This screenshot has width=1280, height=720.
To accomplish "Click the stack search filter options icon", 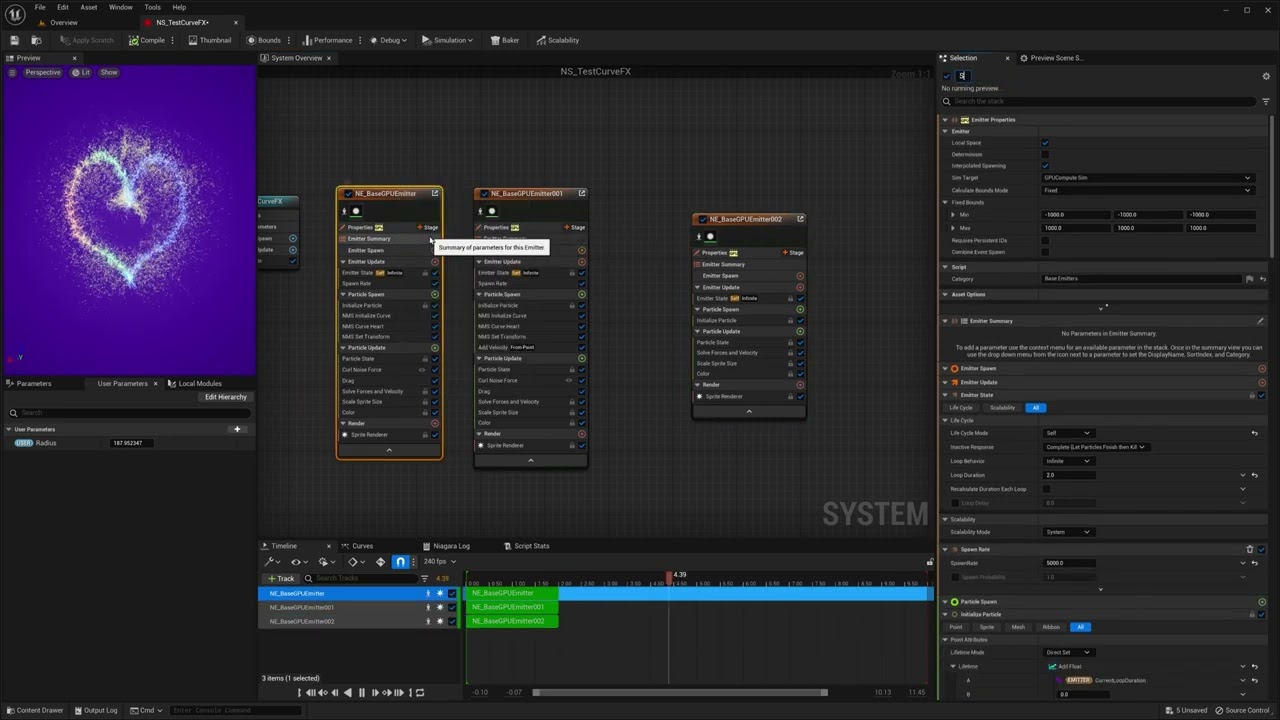I will click(1265, 101).
